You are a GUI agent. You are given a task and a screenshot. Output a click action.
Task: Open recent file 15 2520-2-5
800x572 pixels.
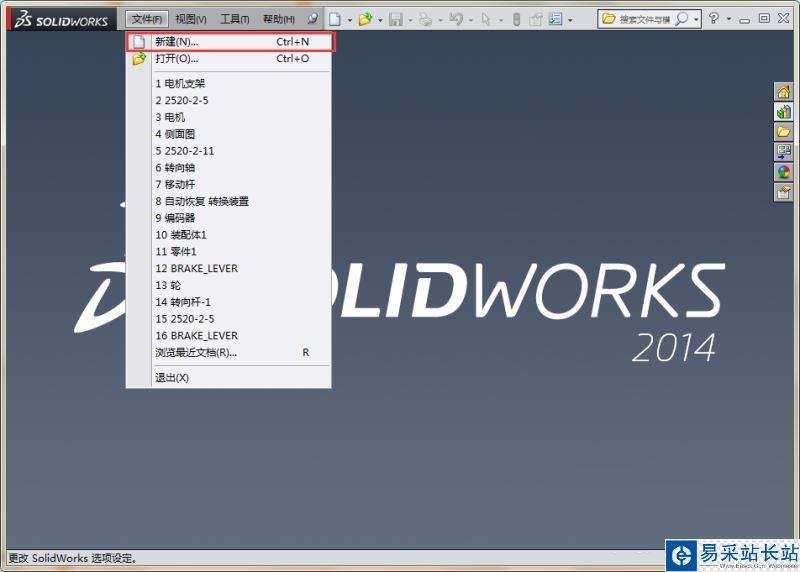point(229,319)
